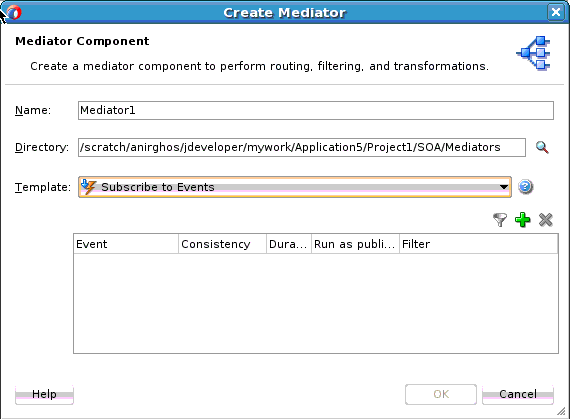Image resolution: width=571 pixels, height=419 pixels.
Task: Focus the Name field containing Mediator1
Action: (x=316, y=110)
